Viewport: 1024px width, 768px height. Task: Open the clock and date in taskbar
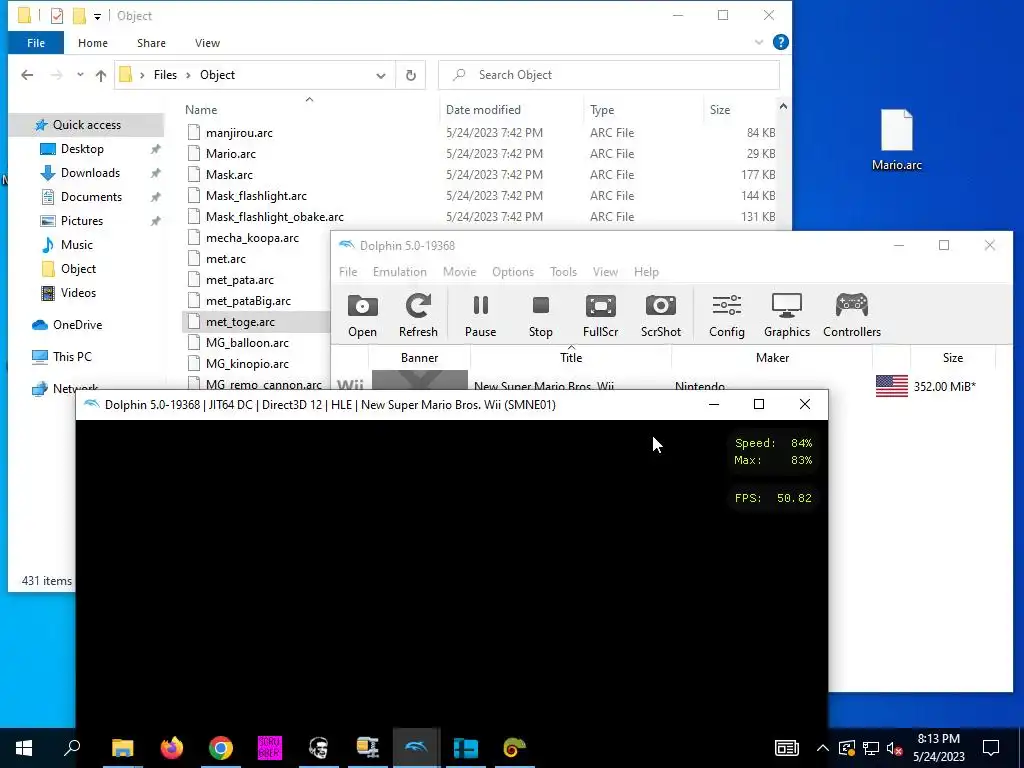click(938, 748)
